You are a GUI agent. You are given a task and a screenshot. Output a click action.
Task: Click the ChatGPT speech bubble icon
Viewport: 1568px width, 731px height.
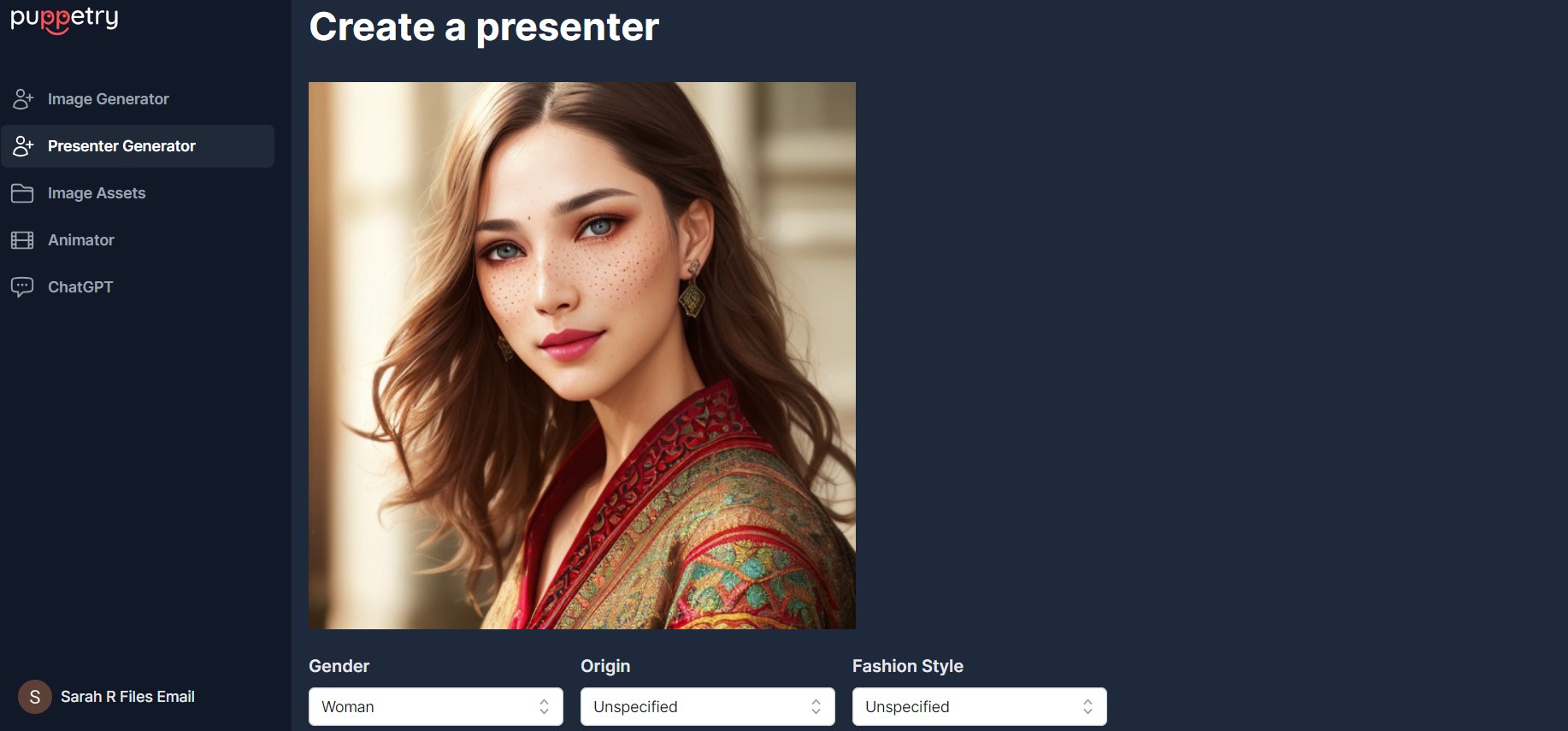22,287
